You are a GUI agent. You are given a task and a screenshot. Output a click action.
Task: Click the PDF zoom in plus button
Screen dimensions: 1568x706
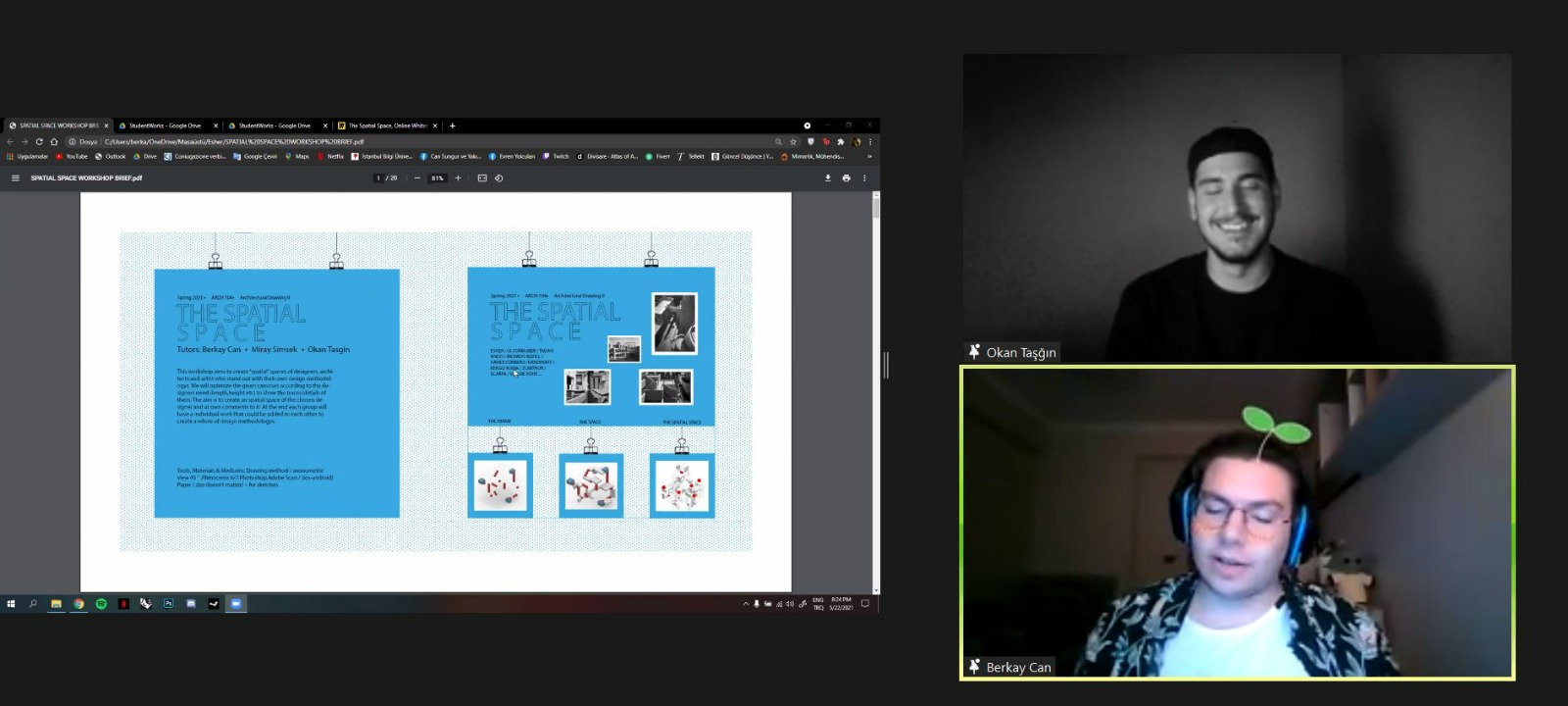(458, 178)
